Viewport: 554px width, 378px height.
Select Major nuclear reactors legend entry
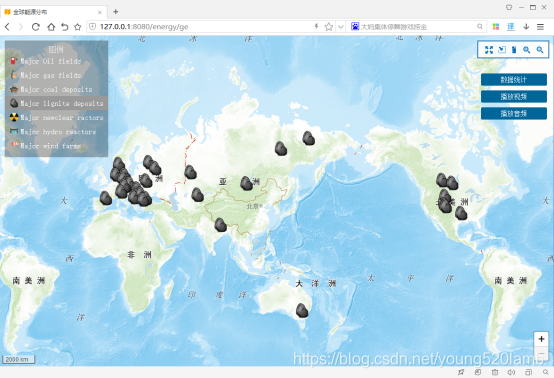click(57, 118)
